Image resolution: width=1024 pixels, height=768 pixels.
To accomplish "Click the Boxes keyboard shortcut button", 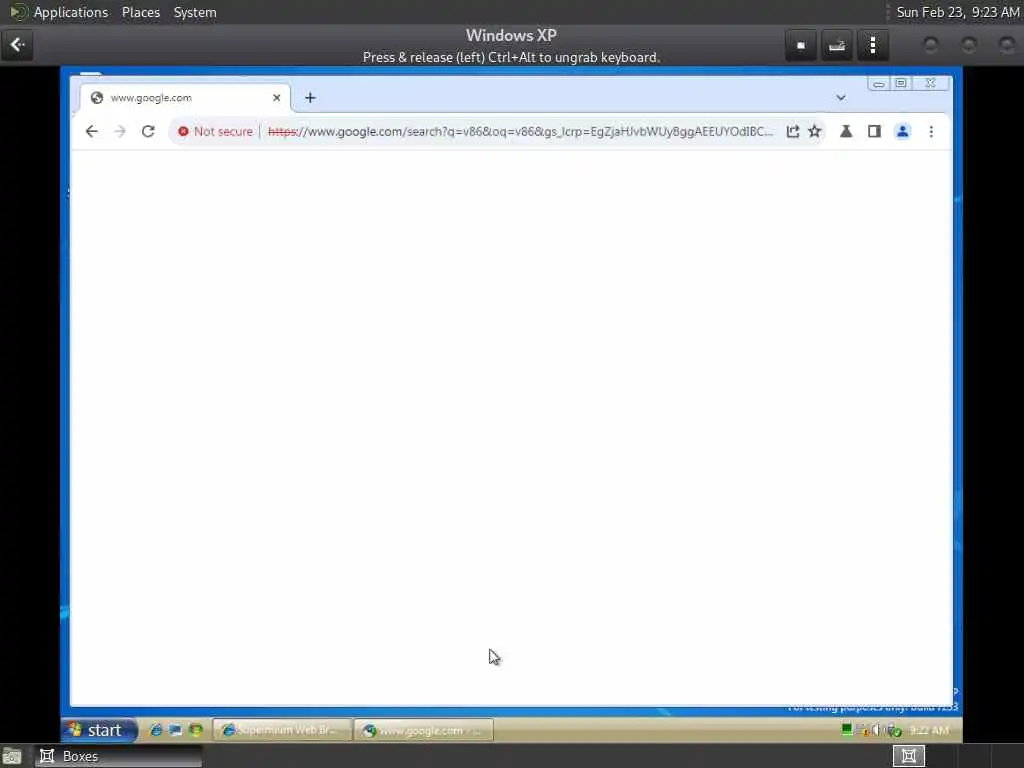I will (x=837, y=45).
